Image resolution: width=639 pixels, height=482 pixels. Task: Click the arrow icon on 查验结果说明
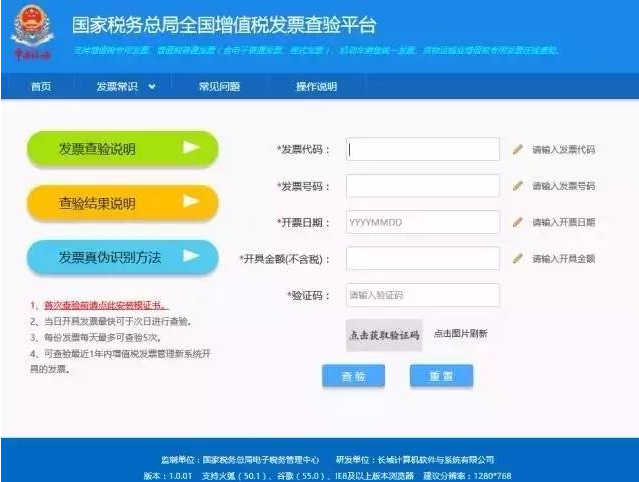(x=191, y=201)
